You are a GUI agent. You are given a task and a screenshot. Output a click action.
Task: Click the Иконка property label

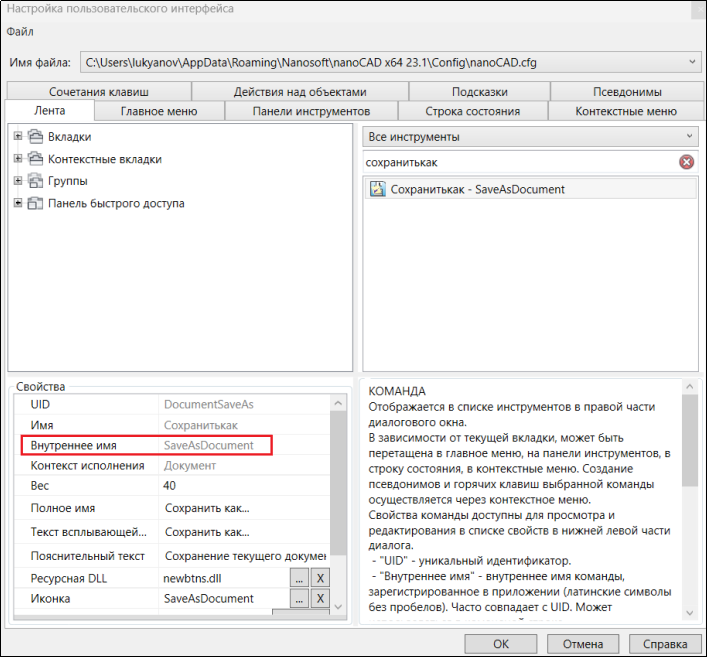point(50,599)
